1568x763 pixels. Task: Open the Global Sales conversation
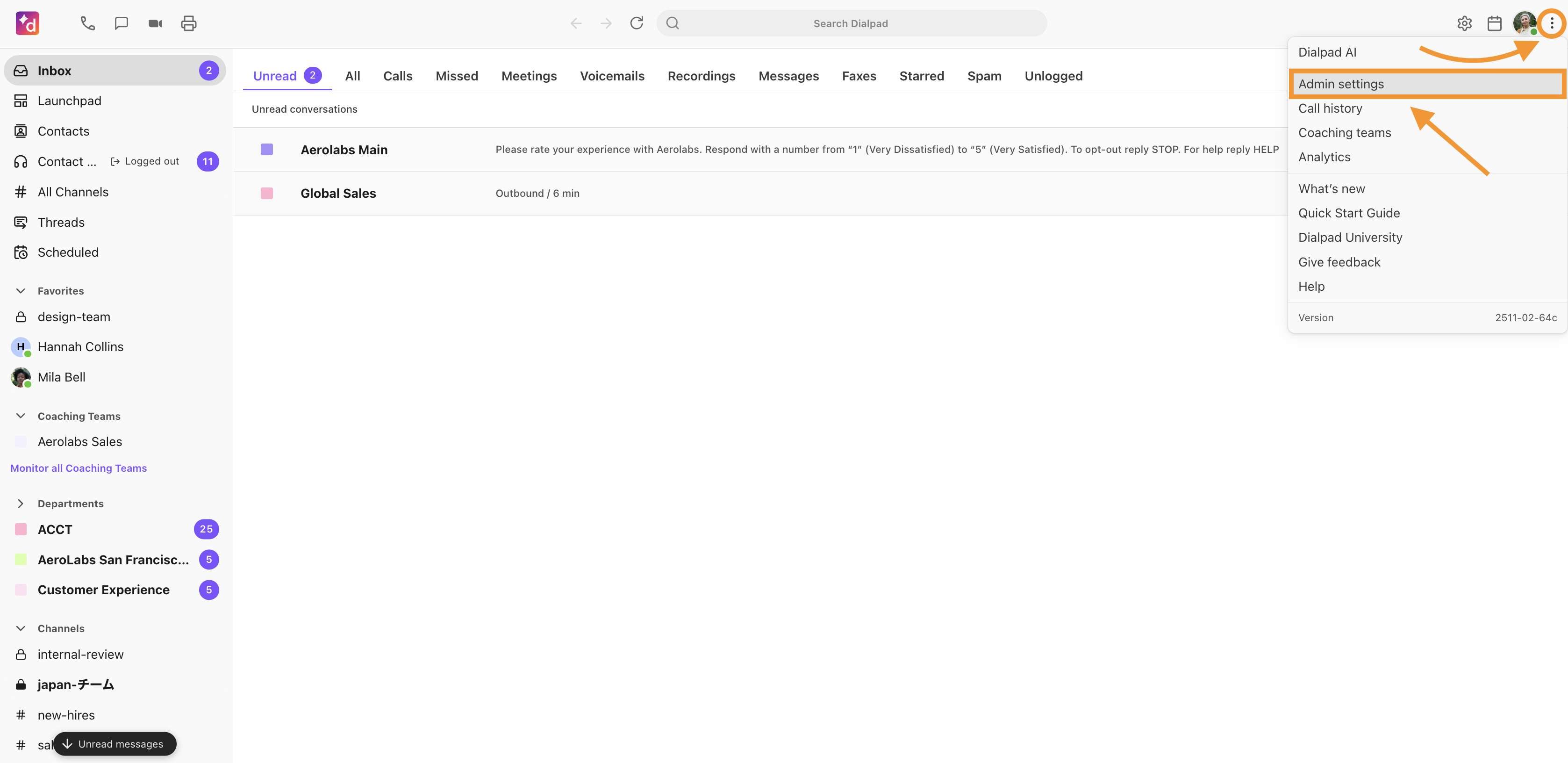point(759,193)
